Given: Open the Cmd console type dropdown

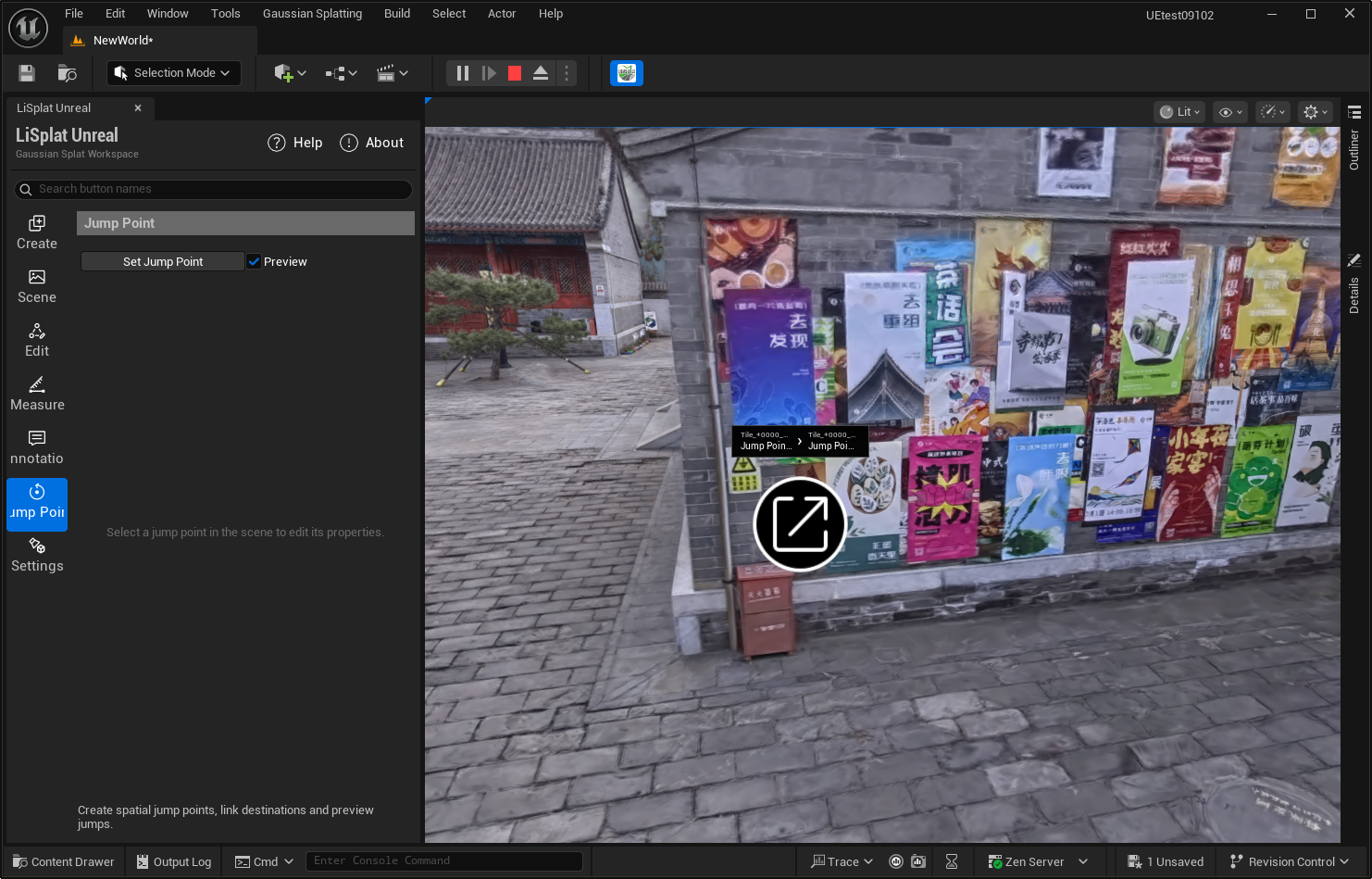Looking at the screenshot, I should click(x=264, y=861).
